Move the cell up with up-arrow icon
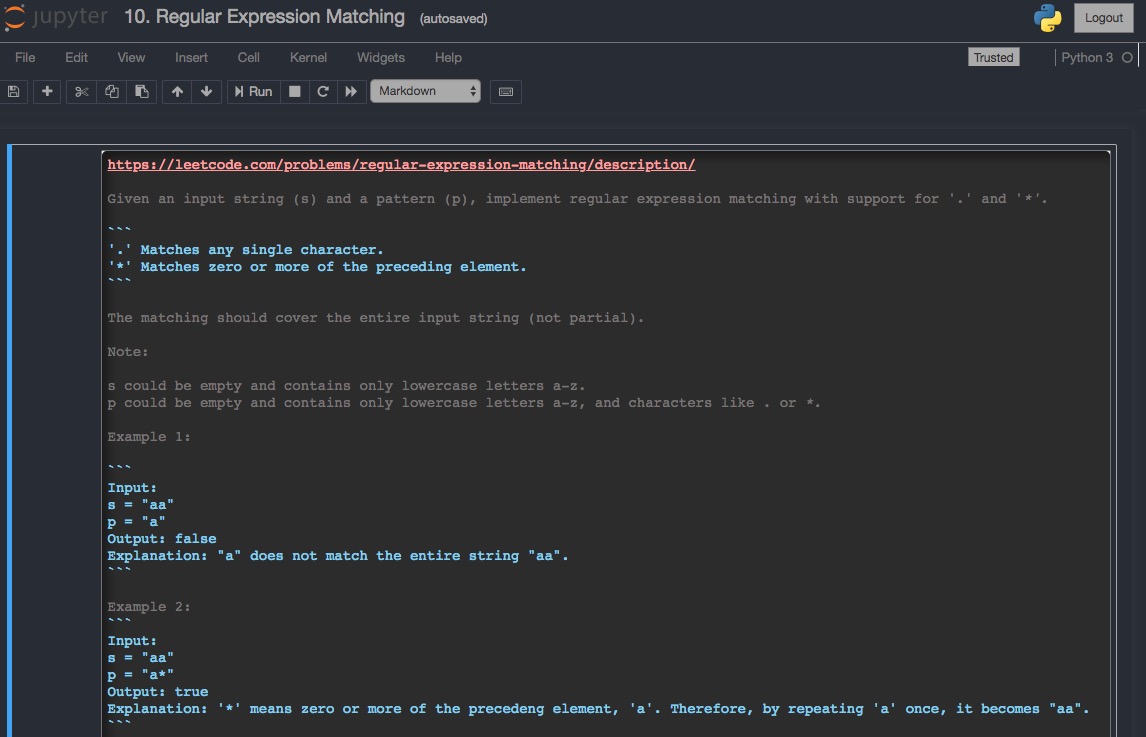1146x737 pixels. click(177, 91)
